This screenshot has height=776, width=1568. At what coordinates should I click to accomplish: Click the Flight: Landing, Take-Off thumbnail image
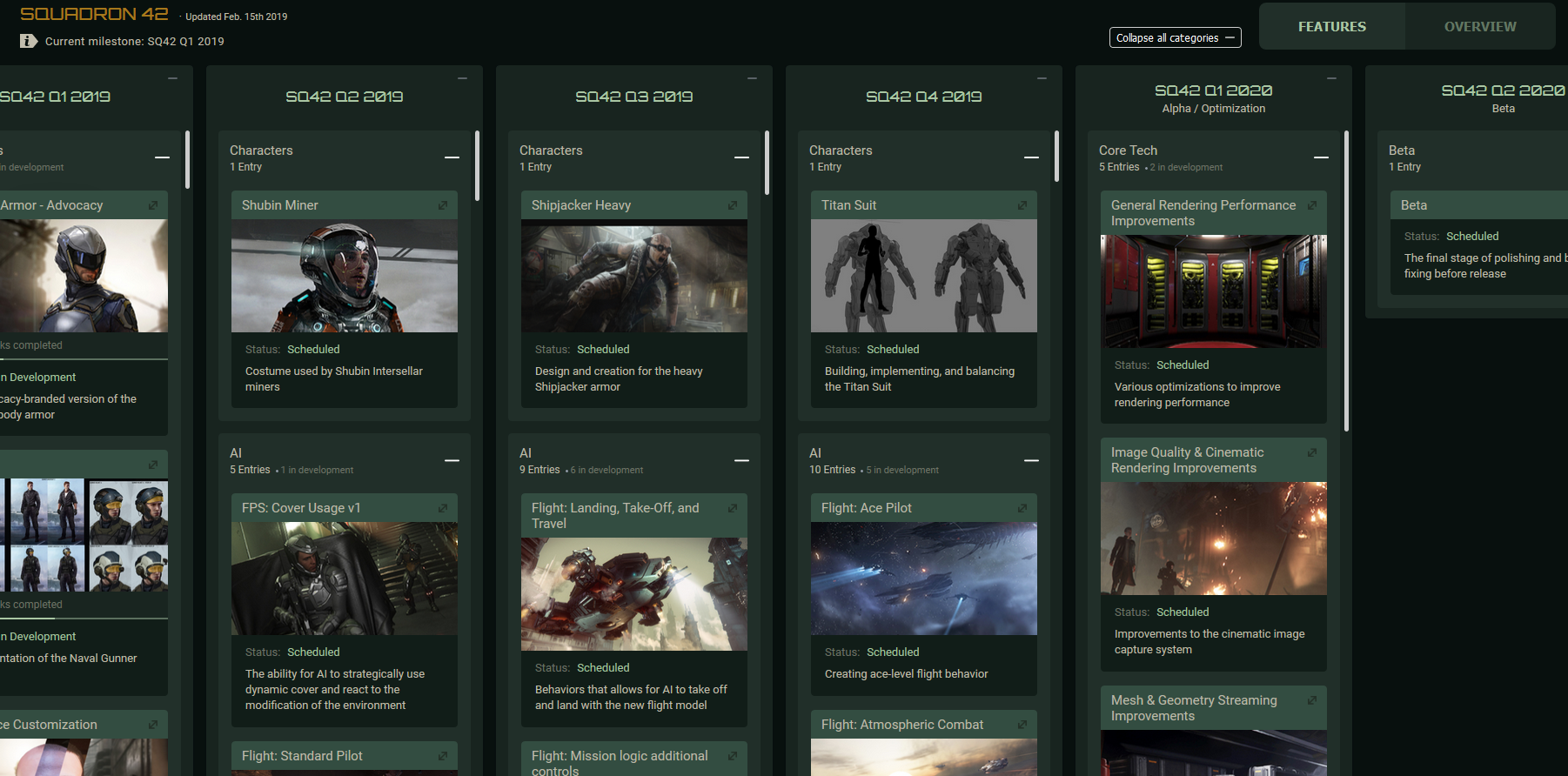[x=633, y=594]
